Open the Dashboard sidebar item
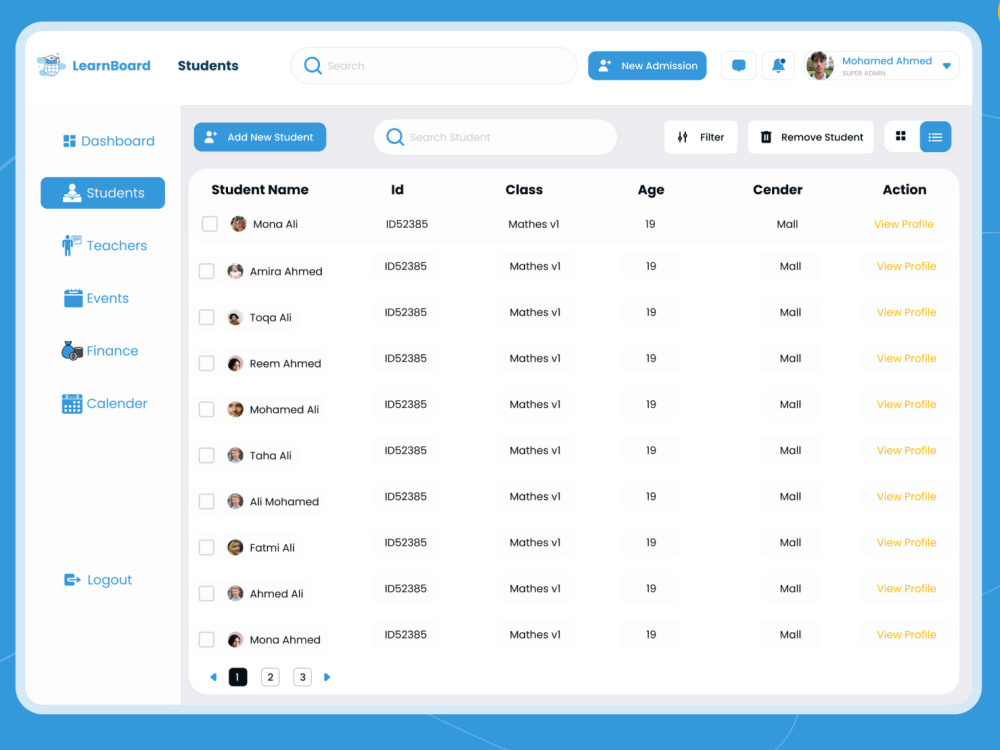 (108, 141)
